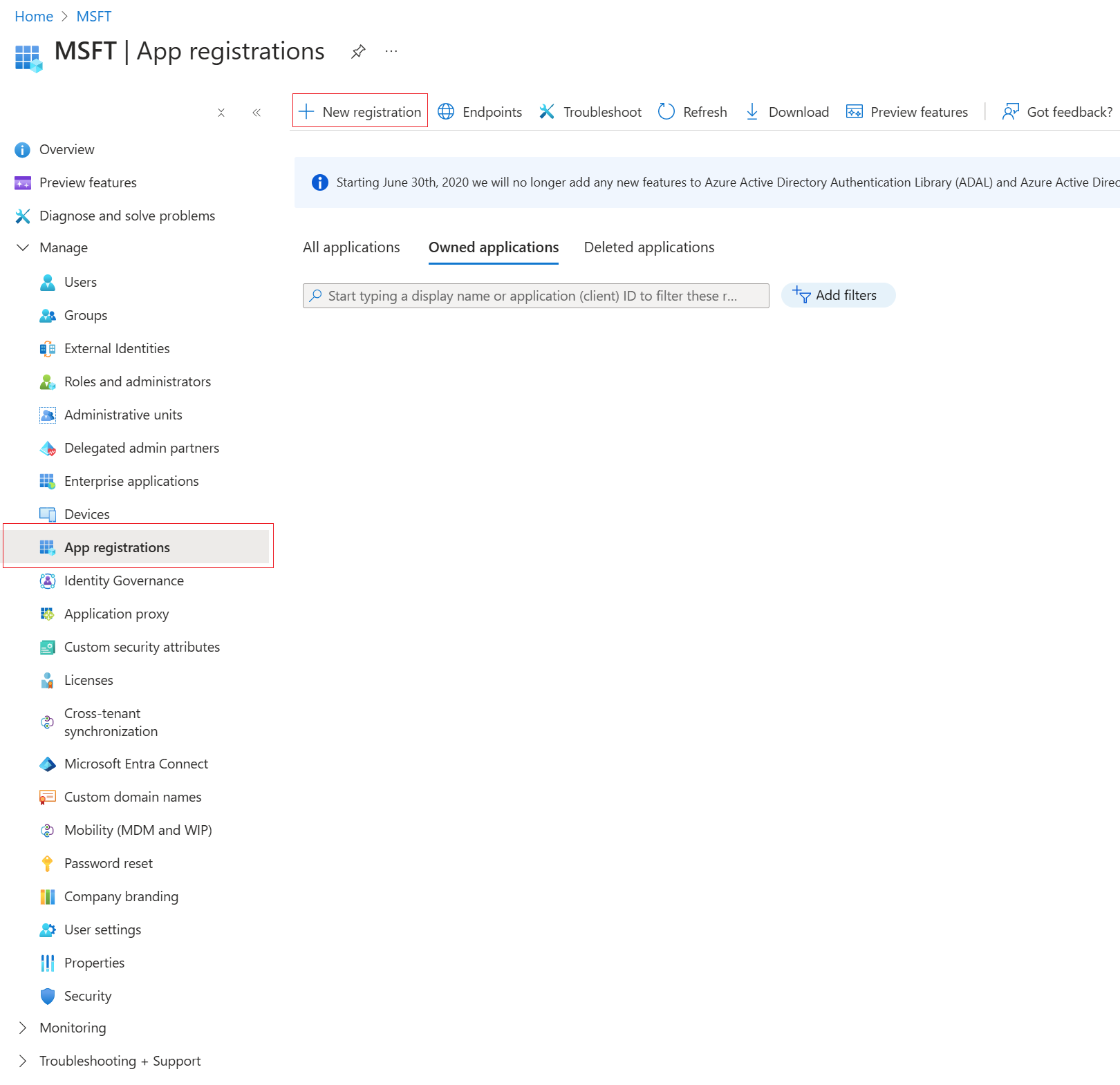The height and width of the screenshot is (1085, 1120).
Task: Pin the App registrations page
Action: [x=358, y=52]
